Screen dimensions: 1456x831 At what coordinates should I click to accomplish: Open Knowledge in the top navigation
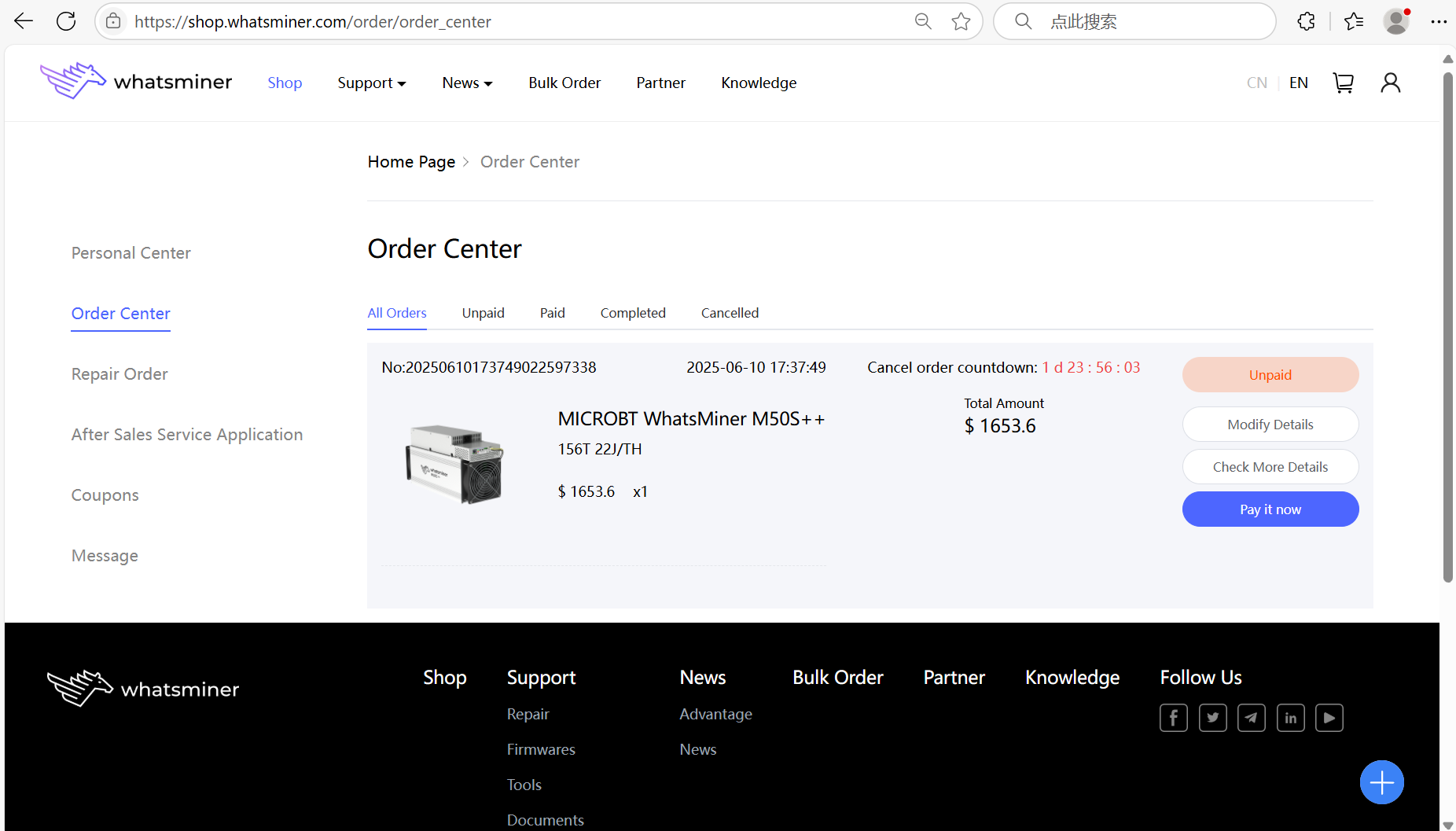759,83
